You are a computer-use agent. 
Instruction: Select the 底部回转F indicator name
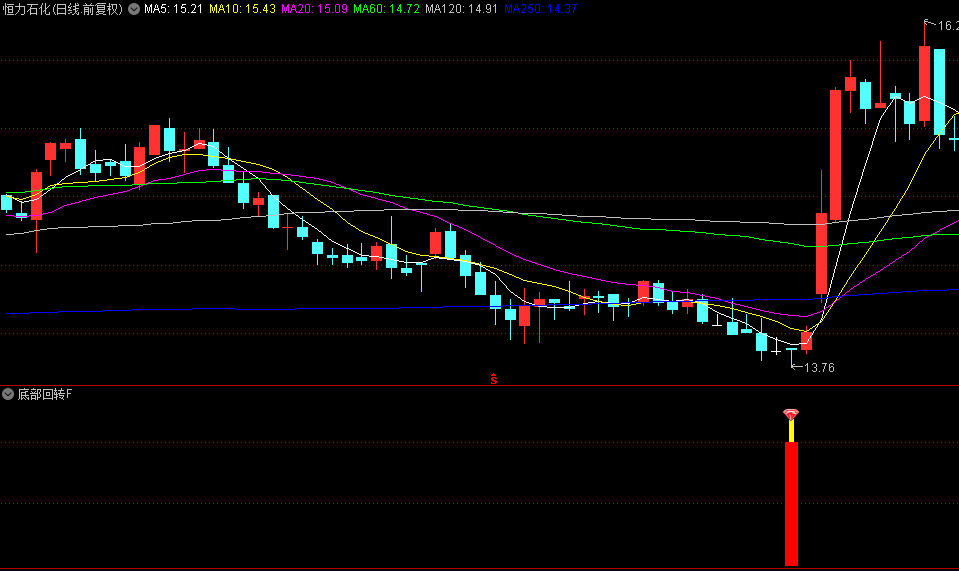(x=44, y=394)
